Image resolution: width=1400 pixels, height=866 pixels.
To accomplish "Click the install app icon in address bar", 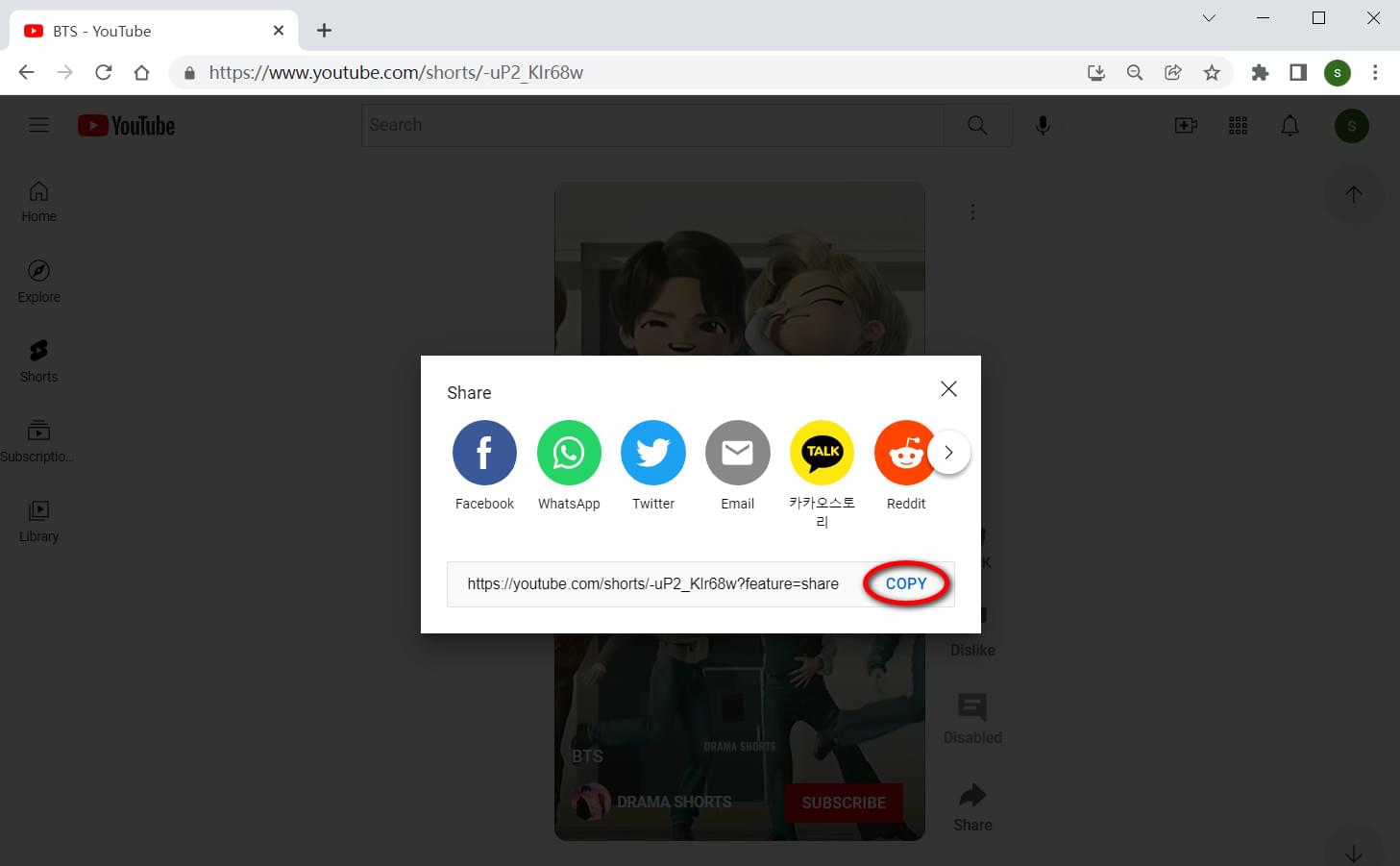I will pyautogui.click(x=1096, y=72).
